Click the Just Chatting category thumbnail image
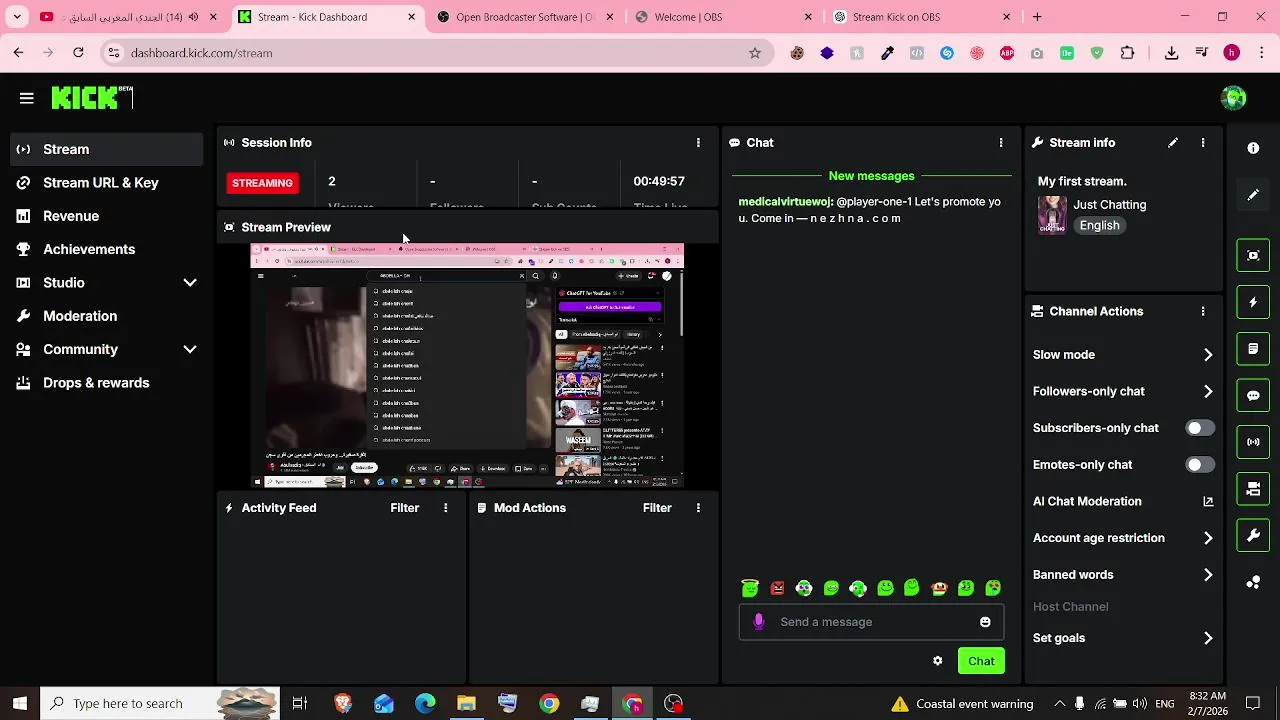 pos(1052,215)
